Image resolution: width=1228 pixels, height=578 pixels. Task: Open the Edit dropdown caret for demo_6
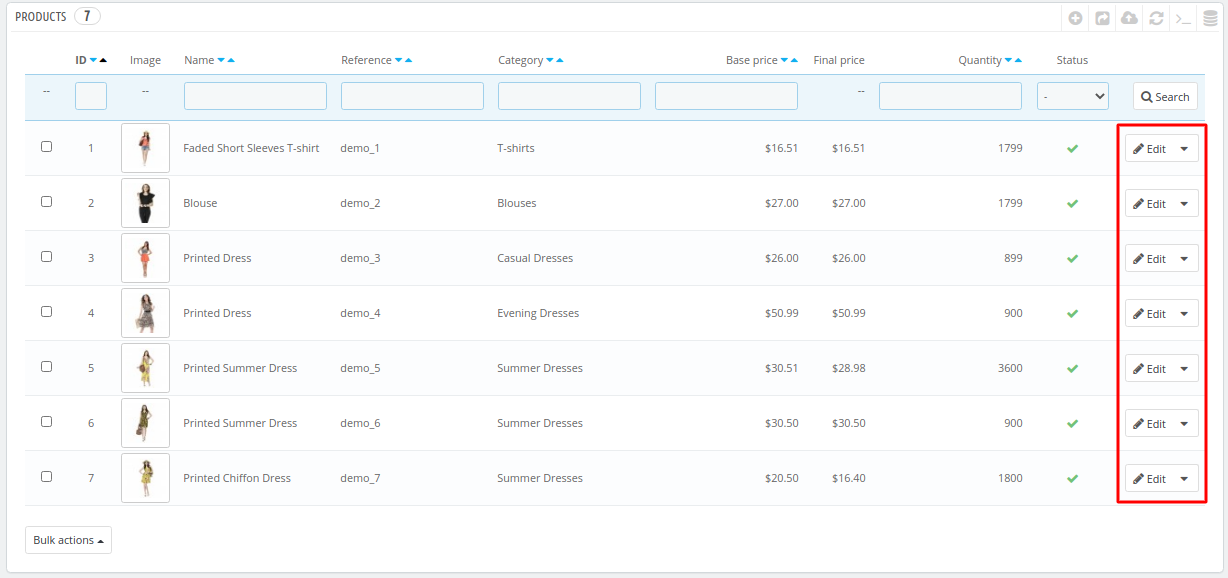point(1184,423)
